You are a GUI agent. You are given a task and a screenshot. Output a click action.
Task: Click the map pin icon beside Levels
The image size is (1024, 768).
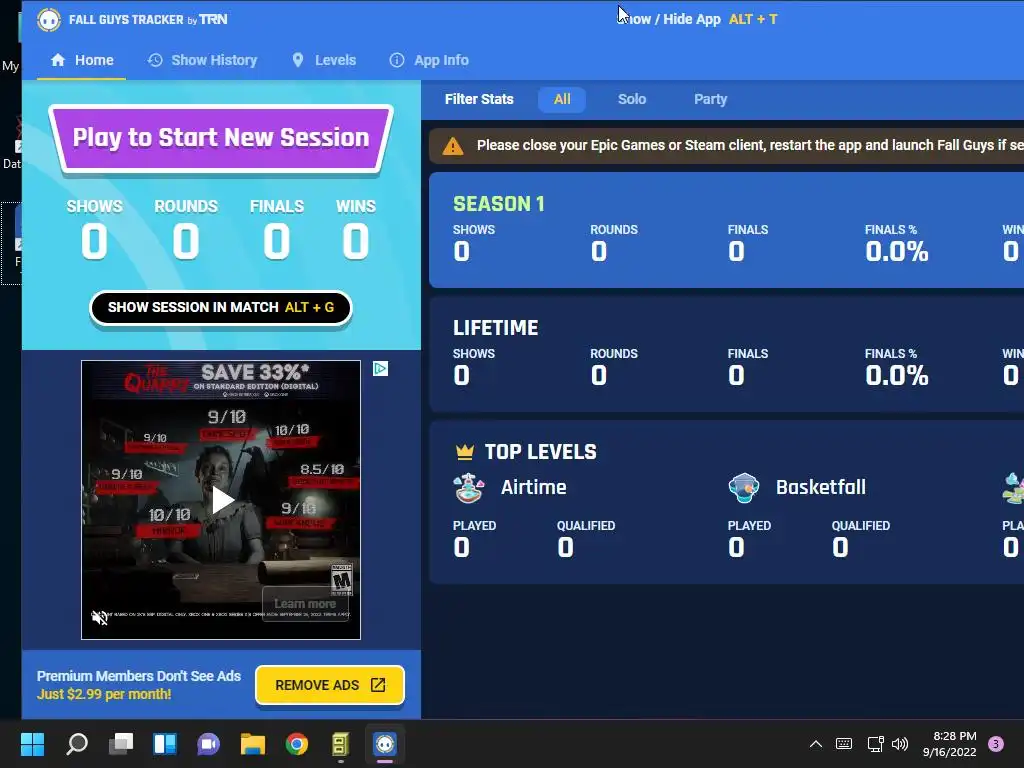[298, 60]
